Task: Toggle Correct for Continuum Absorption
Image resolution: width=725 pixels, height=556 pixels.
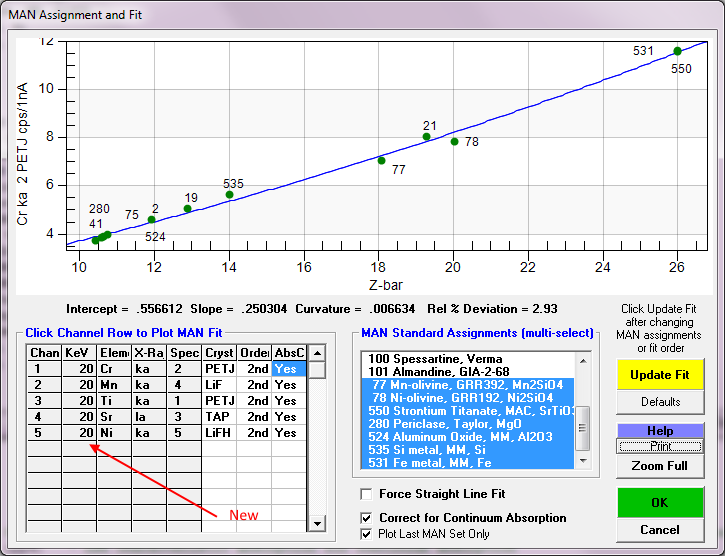Action: point(367,518)
